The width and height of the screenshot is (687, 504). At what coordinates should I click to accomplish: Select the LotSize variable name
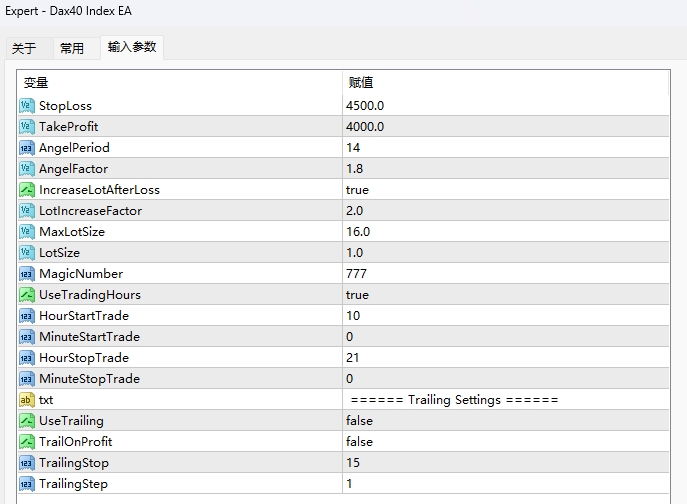point(59,253)
